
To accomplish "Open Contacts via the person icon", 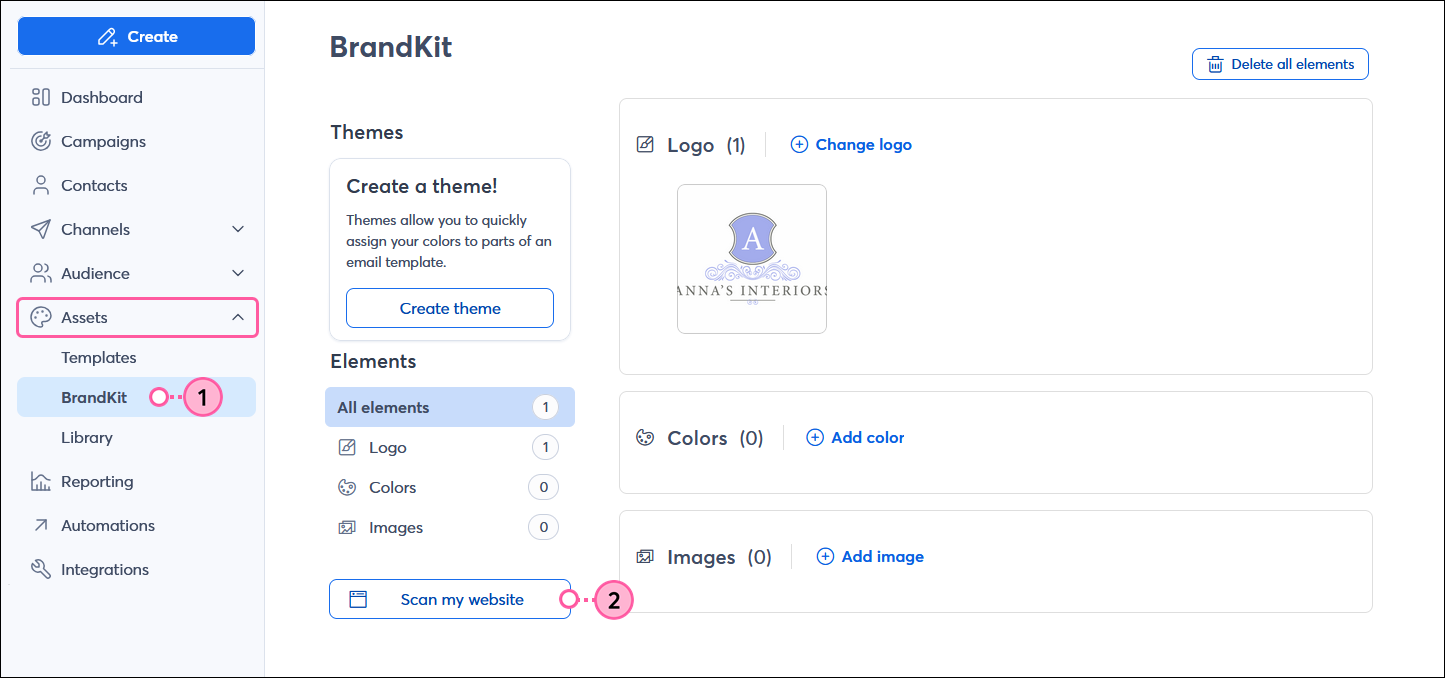I will click(x=40, y=185).
